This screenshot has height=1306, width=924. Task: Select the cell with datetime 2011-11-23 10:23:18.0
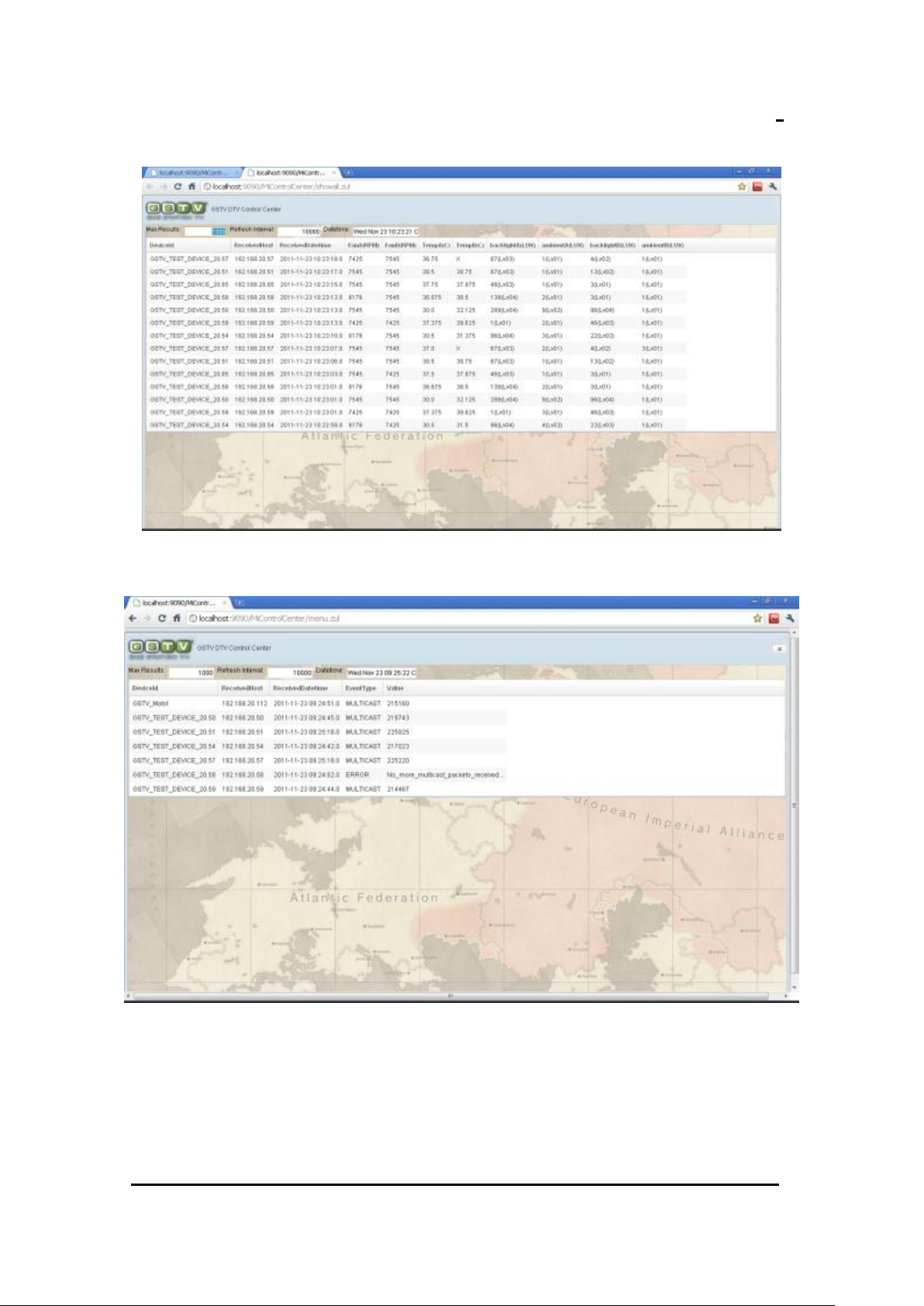[311, 259]
